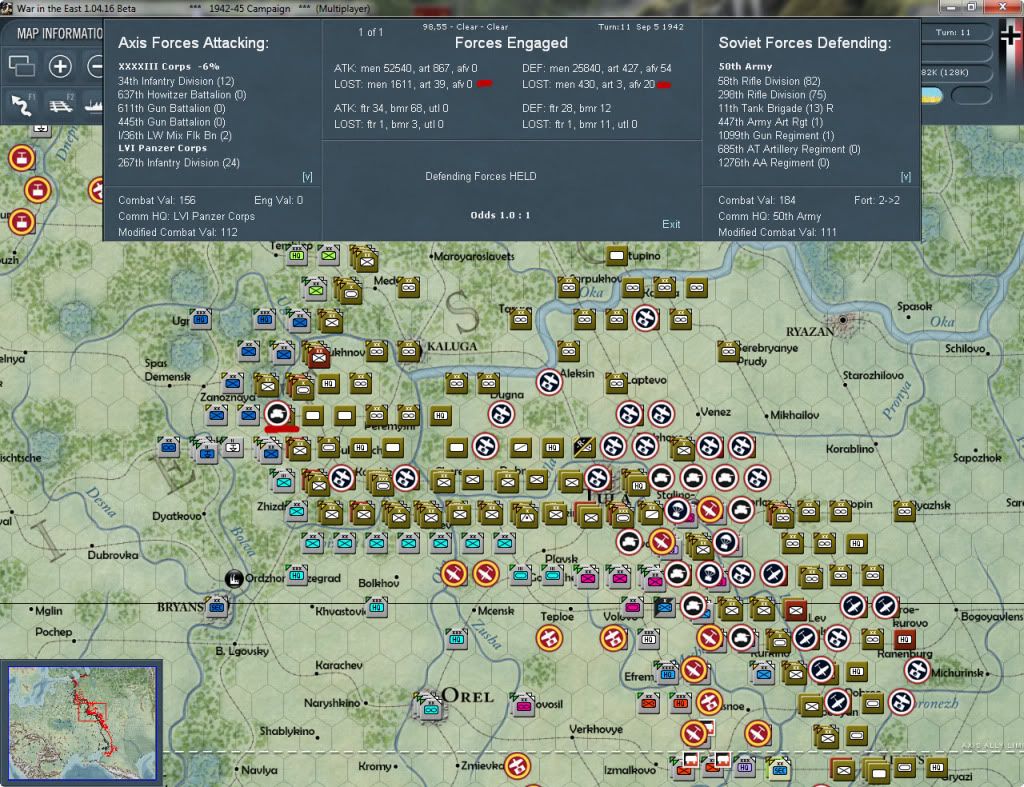This screenshot has height=787, width=1024.
Task: Click the Korablino town label
Action: [x=850, y=449]
